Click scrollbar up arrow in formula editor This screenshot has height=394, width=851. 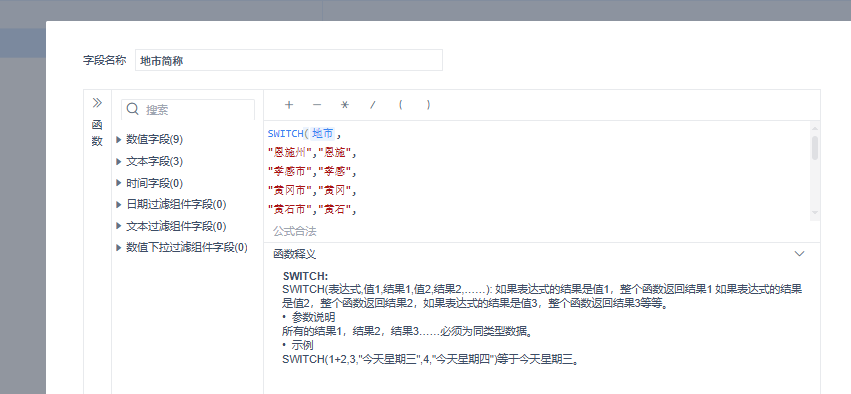(815, 128)
